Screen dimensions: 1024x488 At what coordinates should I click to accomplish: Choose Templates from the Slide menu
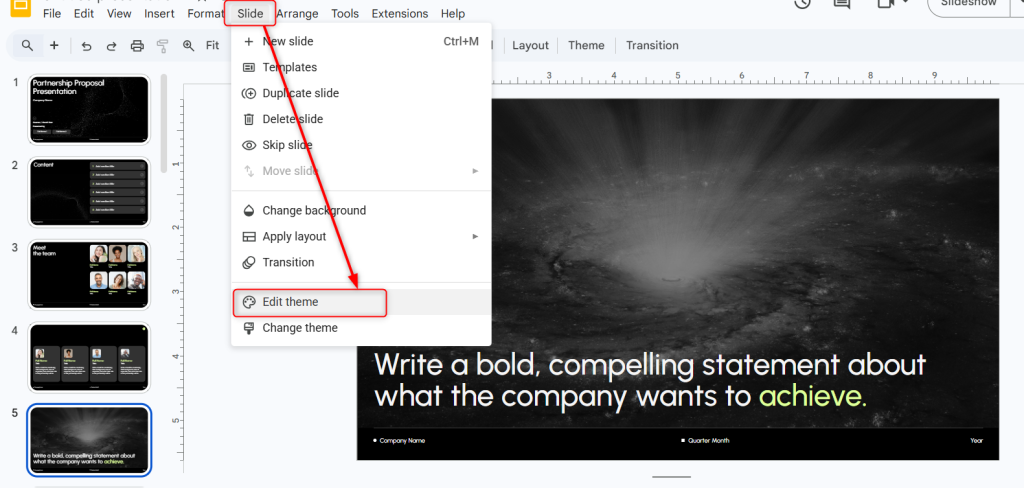[x=361, y=67]
